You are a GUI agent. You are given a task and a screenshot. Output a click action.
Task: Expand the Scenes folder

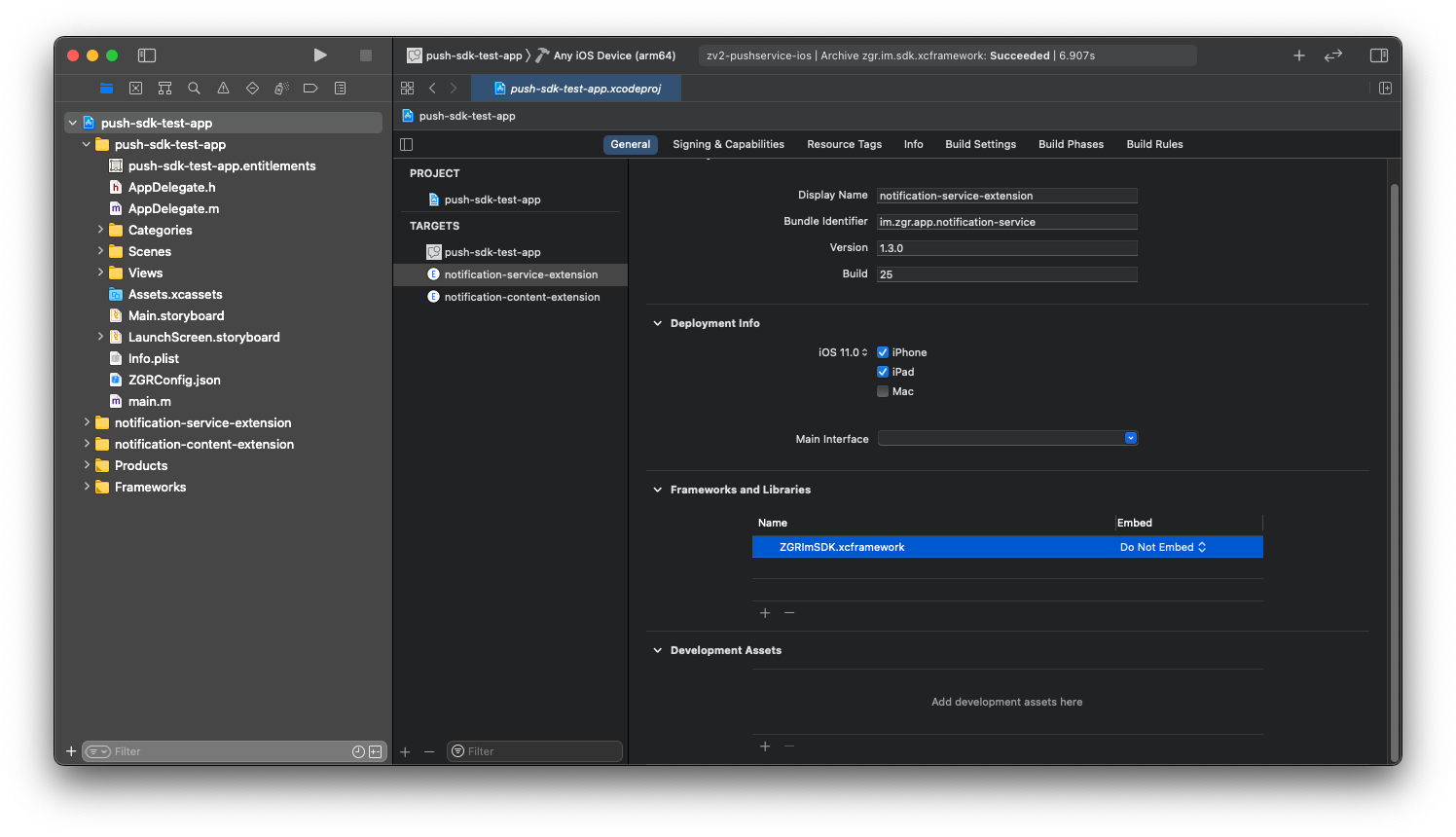tap(100, 251)
